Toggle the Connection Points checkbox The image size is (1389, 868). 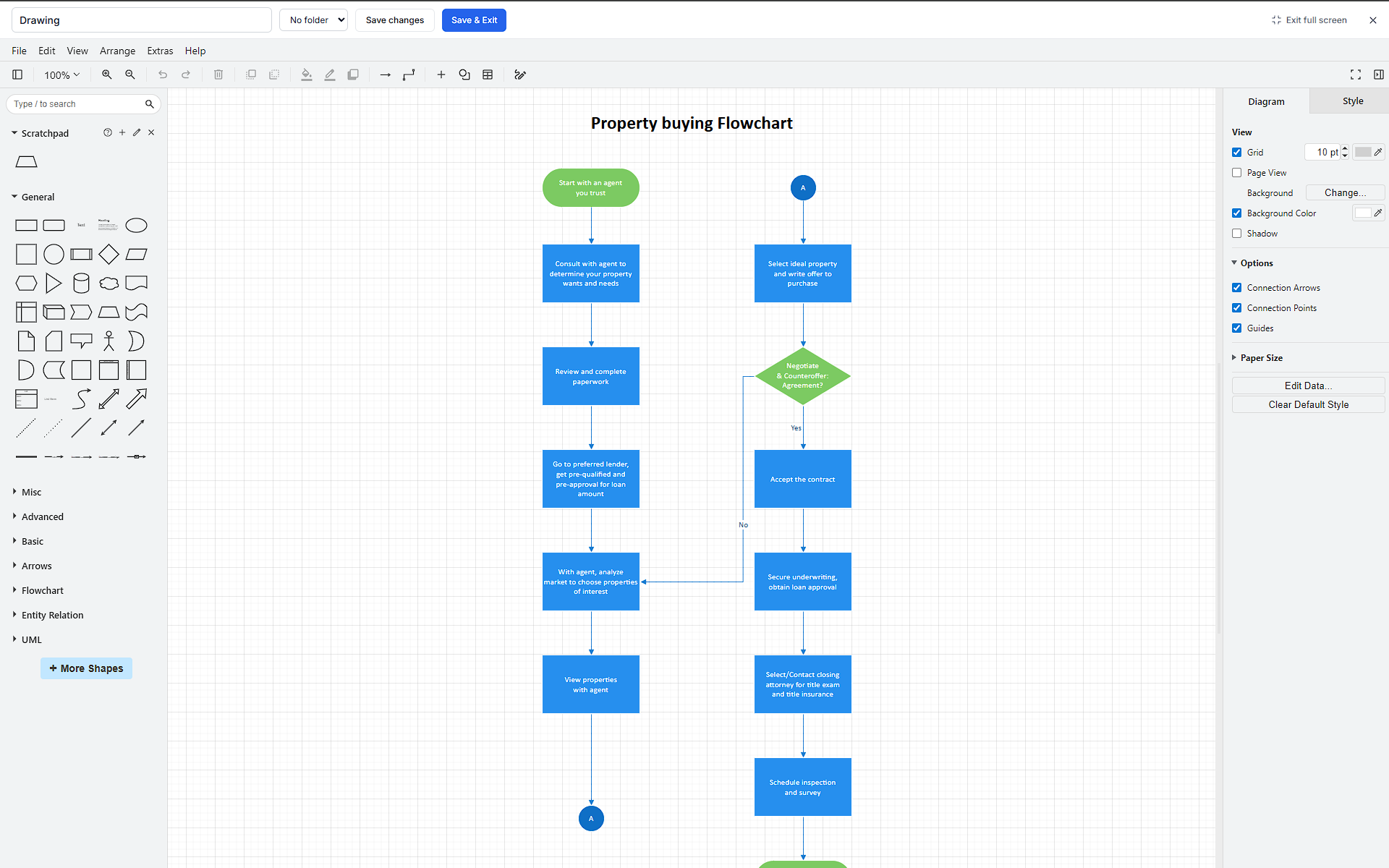pyautogui.click(x=1237, y=307)
